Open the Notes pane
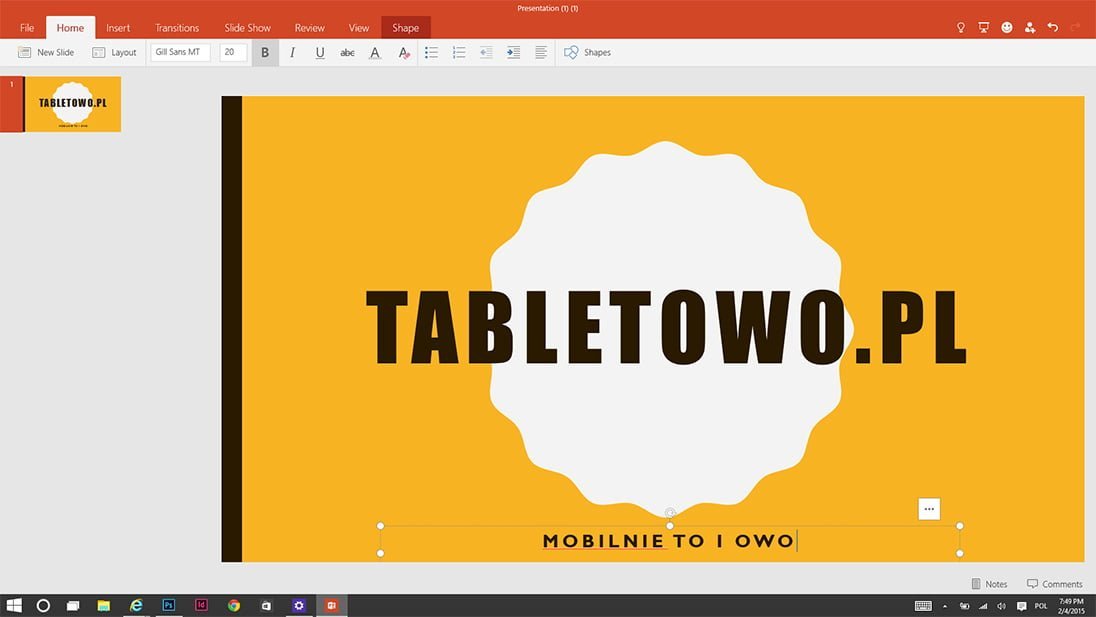This screenshot has width=1096, height=617. click(x=989, y=584)
